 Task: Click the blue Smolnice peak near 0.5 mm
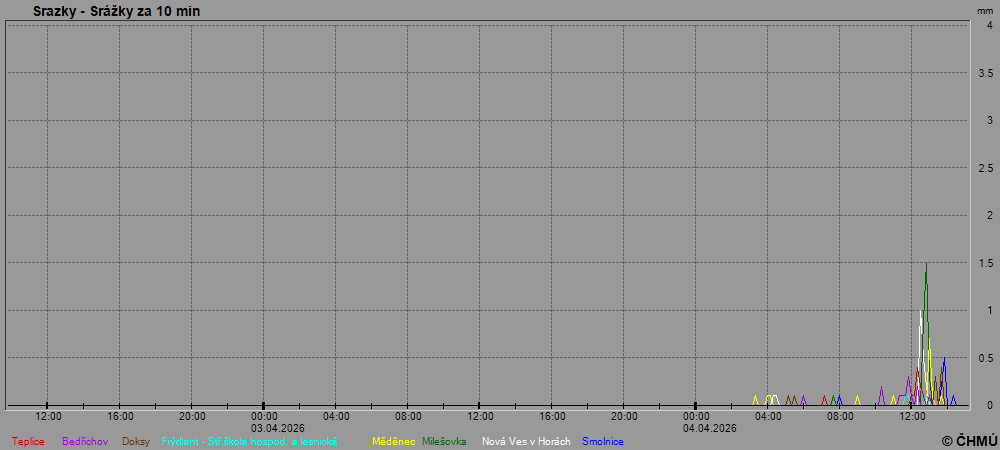coord(944,359)
